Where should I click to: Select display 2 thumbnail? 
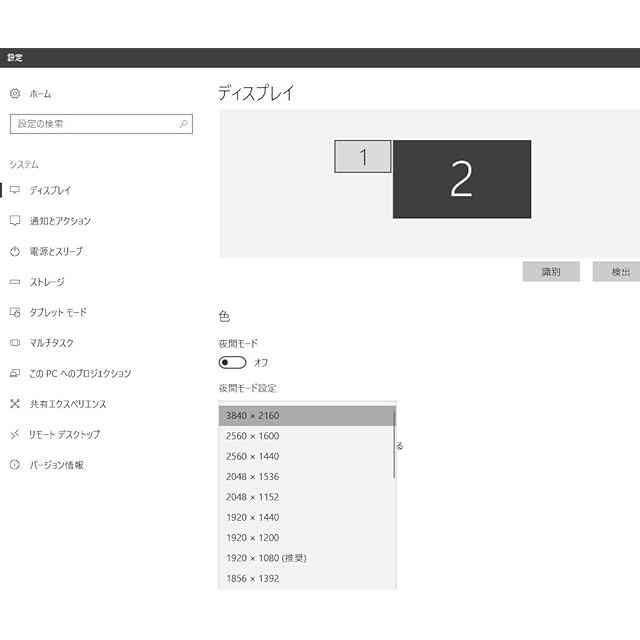pyautogui.click(x=462, y=179)
